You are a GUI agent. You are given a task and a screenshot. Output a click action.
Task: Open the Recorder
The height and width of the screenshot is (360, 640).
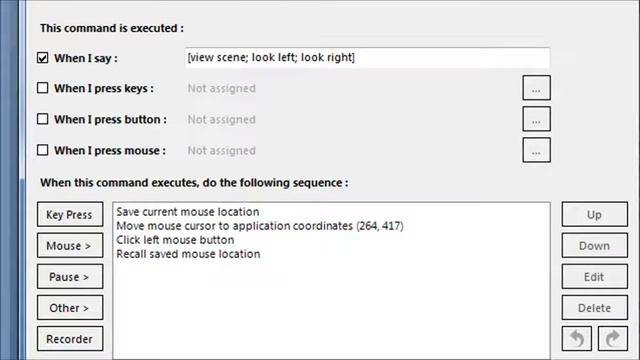pyautogui.click(x=70, y=338)
